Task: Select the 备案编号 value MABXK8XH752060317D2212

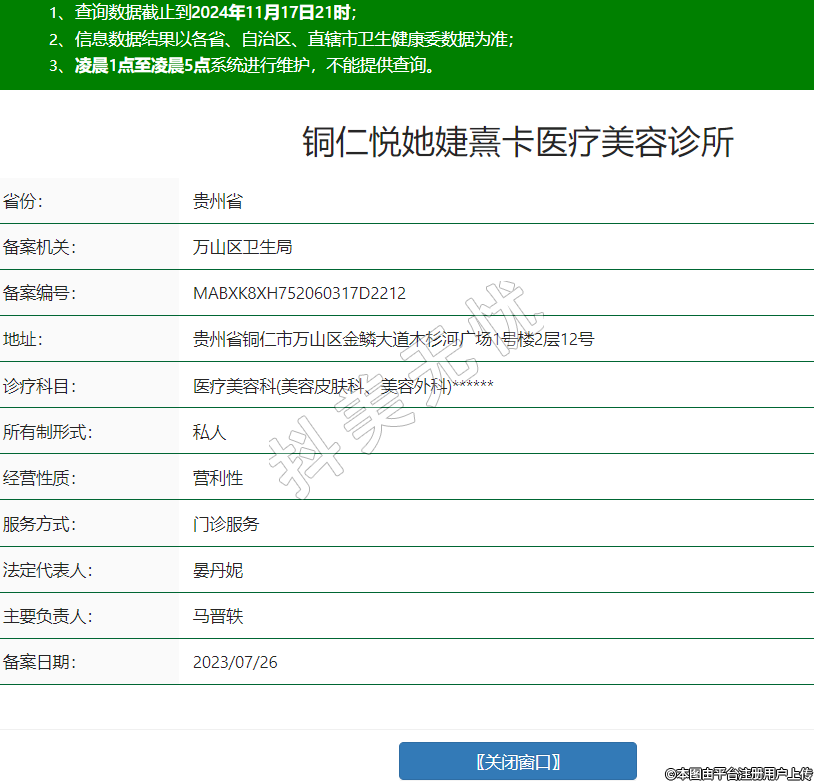Action: (299, 294)
